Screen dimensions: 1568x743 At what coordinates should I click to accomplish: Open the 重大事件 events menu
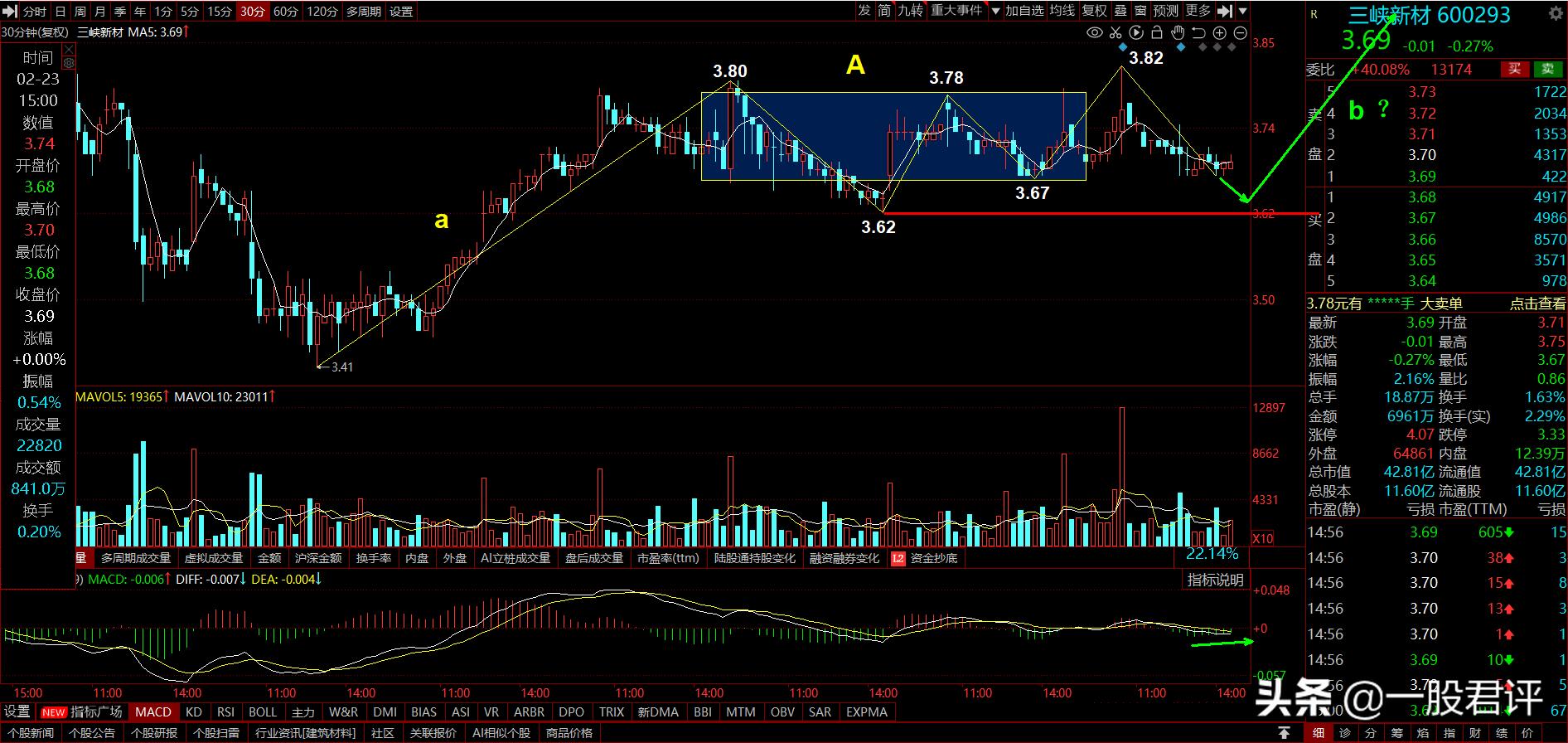956,11
